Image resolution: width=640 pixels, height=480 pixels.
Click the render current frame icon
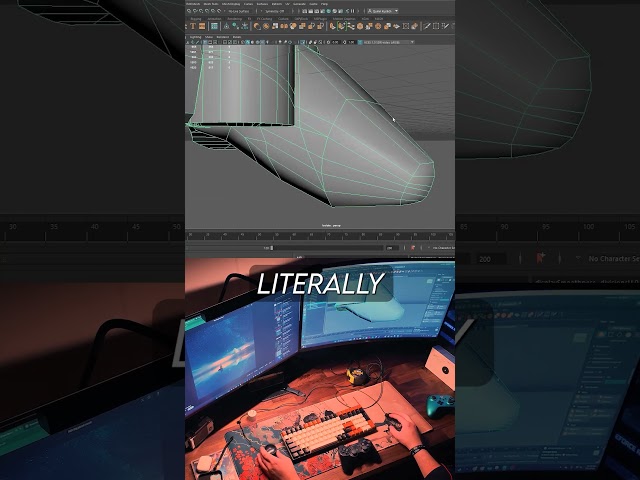[x=311, y=11]
